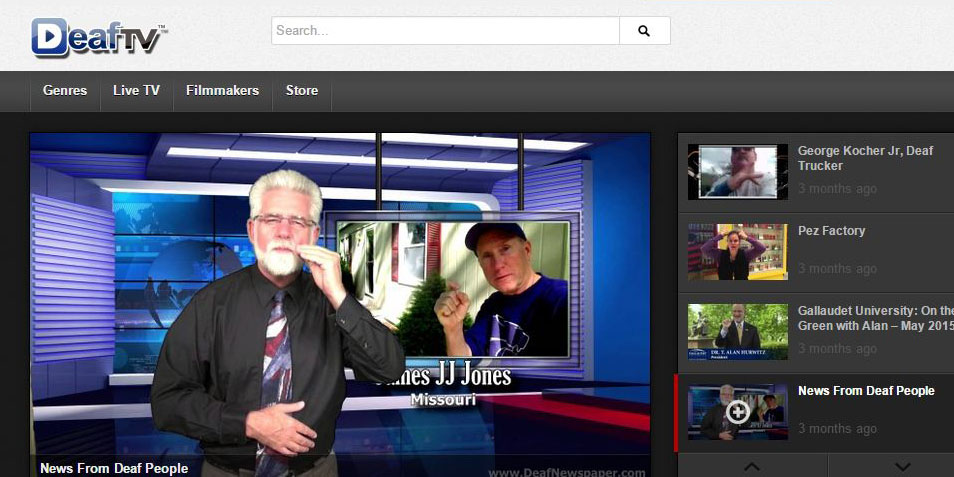Open the Genres menu
The height and width of the screenshot is (477, 954).
click(x=65, y=91)
